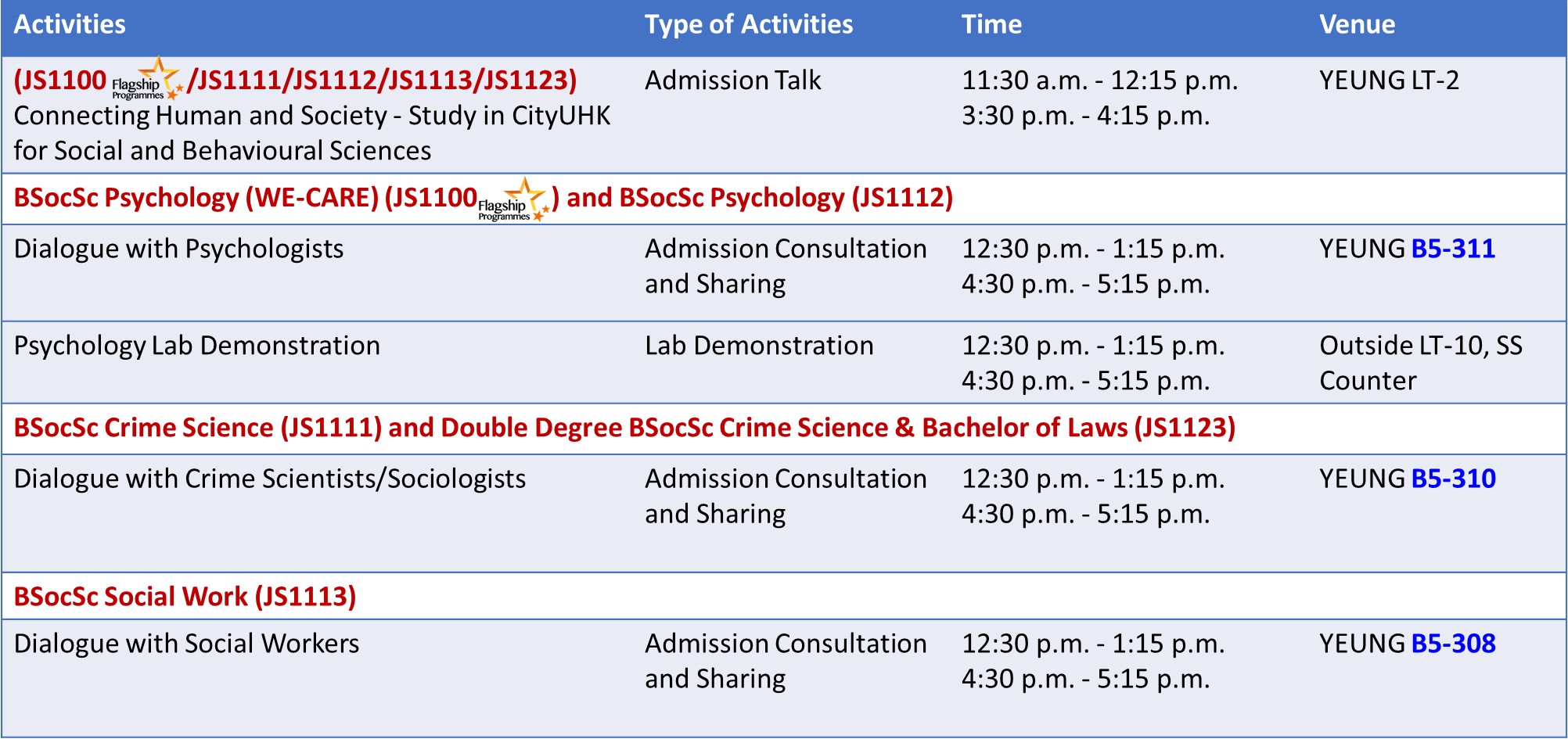This screenshot has height=739, width=1568.
Task: Open the B5-308 venue link
Action: (1453, 644)
